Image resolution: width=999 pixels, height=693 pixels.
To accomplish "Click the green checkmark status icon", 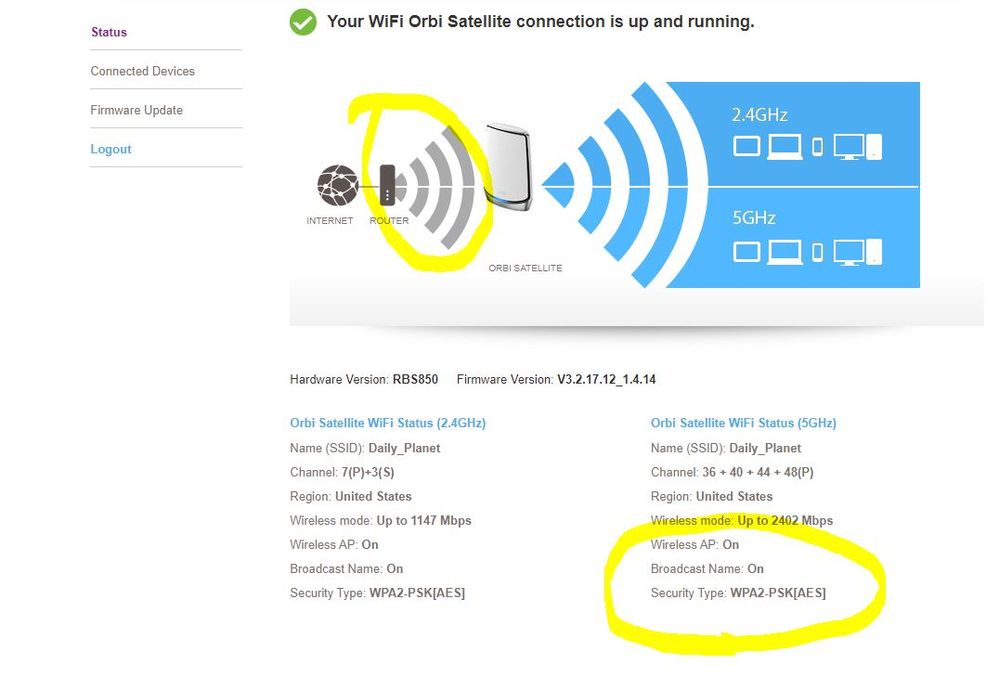I will pos(302,22).
